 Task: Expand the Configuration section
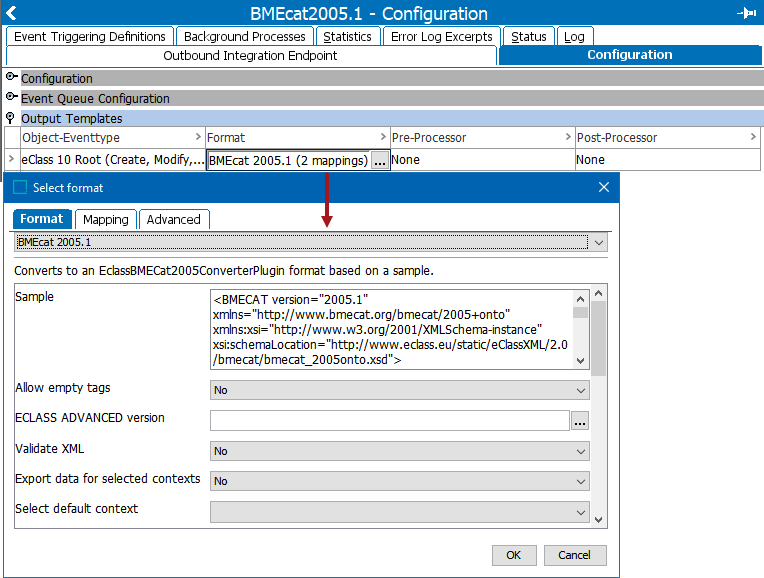(x=11, y=78)
